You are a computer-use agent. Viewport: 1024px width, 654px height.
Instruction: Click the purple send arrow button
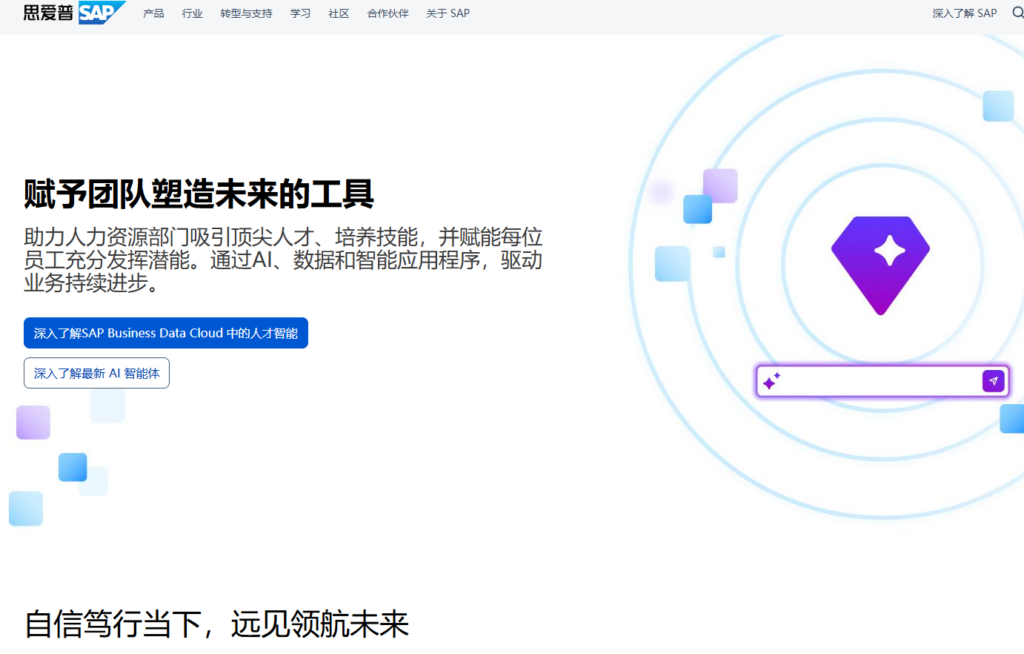(993, 381)
